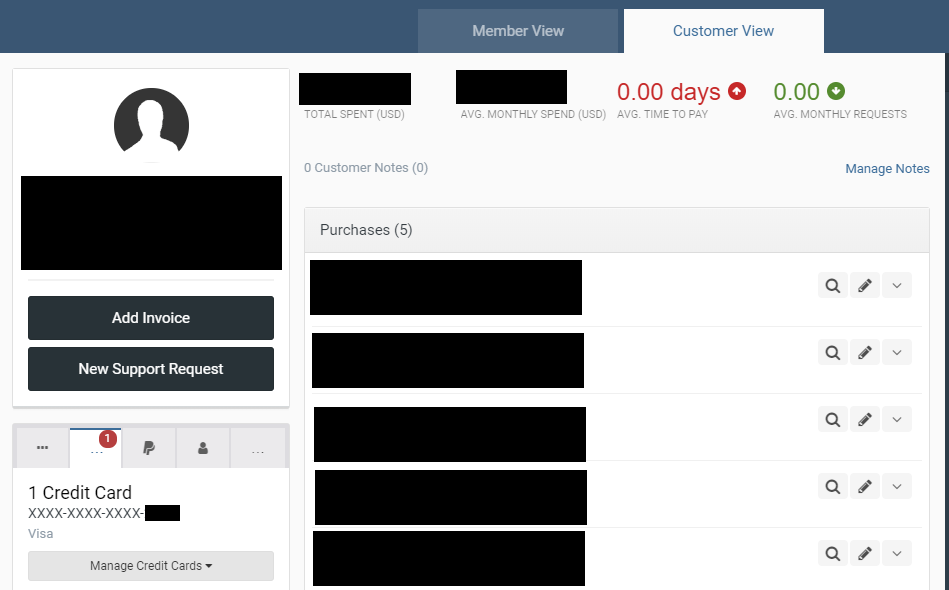Open the bold three-dots tab beside the badge tab

pos(42,448)
